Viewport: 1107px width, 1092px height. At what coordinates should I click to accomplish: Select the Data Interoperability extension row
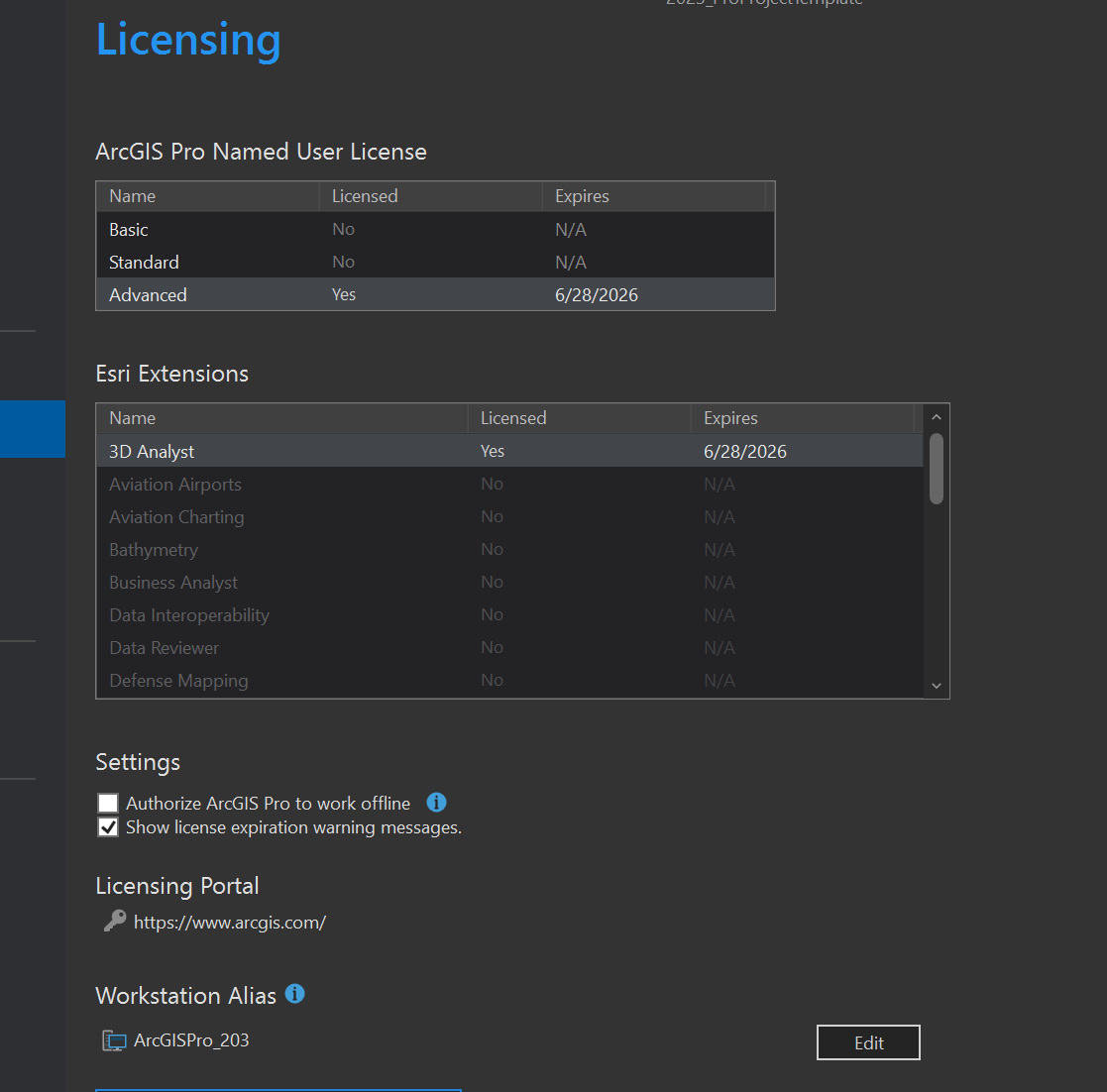[x=509, y=615]
